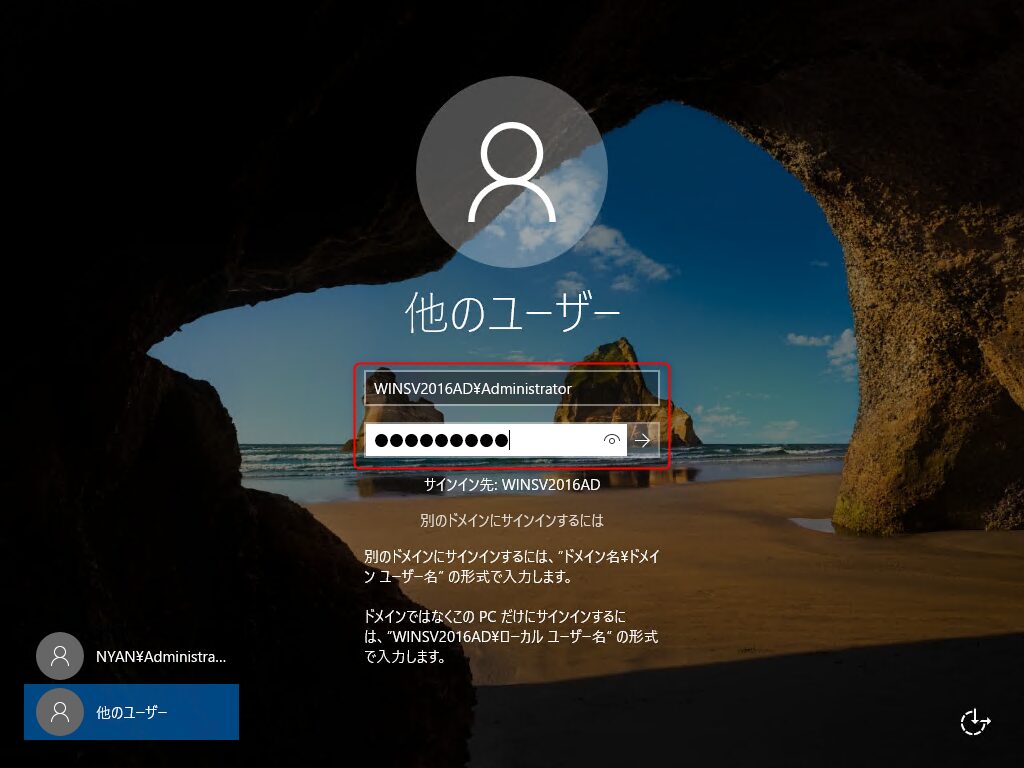Image resolution: width=1024 pixels, height=768 pixels.
Task: Click the サインイン先: WINSV2016AD text
Action: [511, 485]
